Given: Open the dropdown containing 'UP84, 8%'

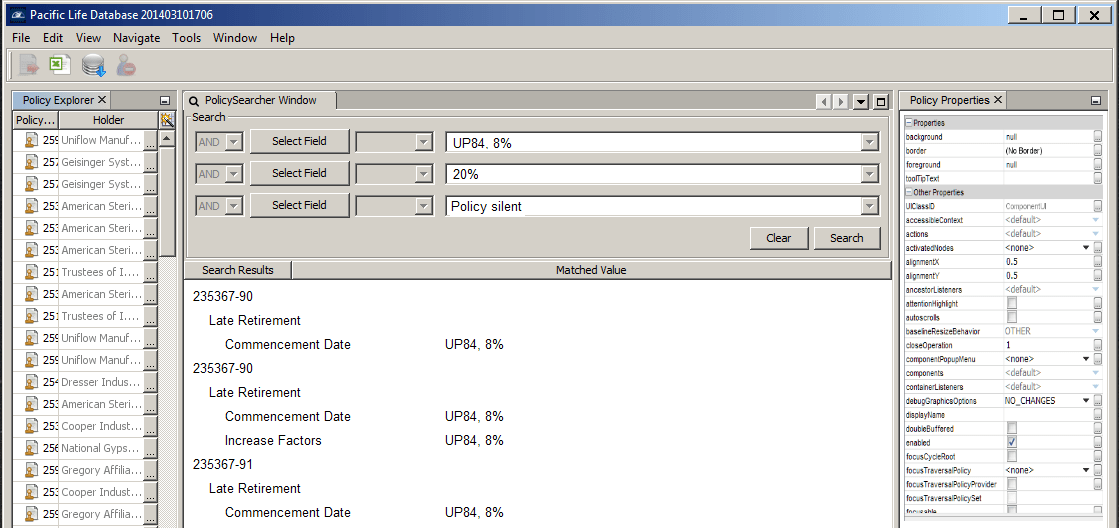Looking at the screenshot, I should click(x=867, y=142).
